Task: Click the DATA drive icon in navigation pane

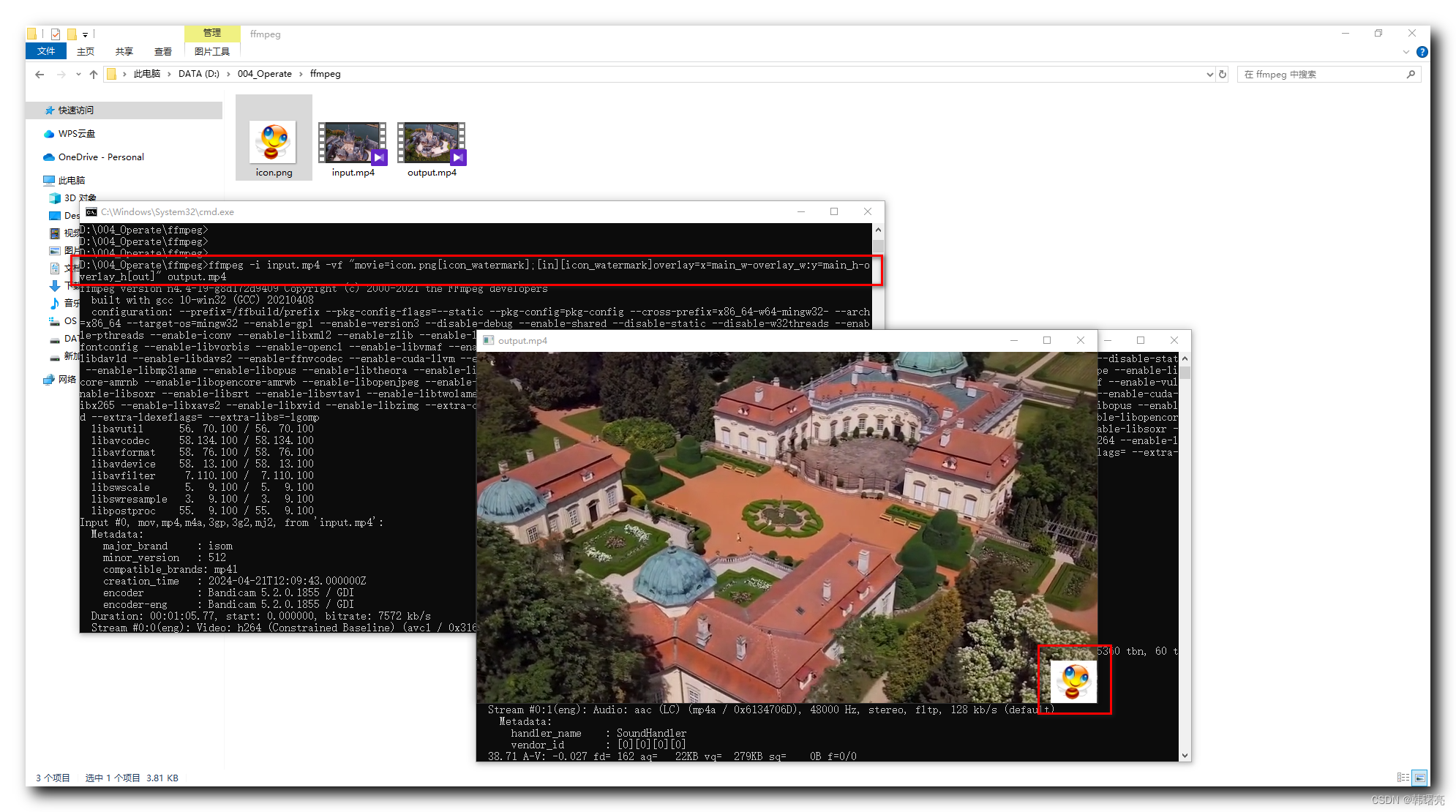Action: tap(55, 339)
